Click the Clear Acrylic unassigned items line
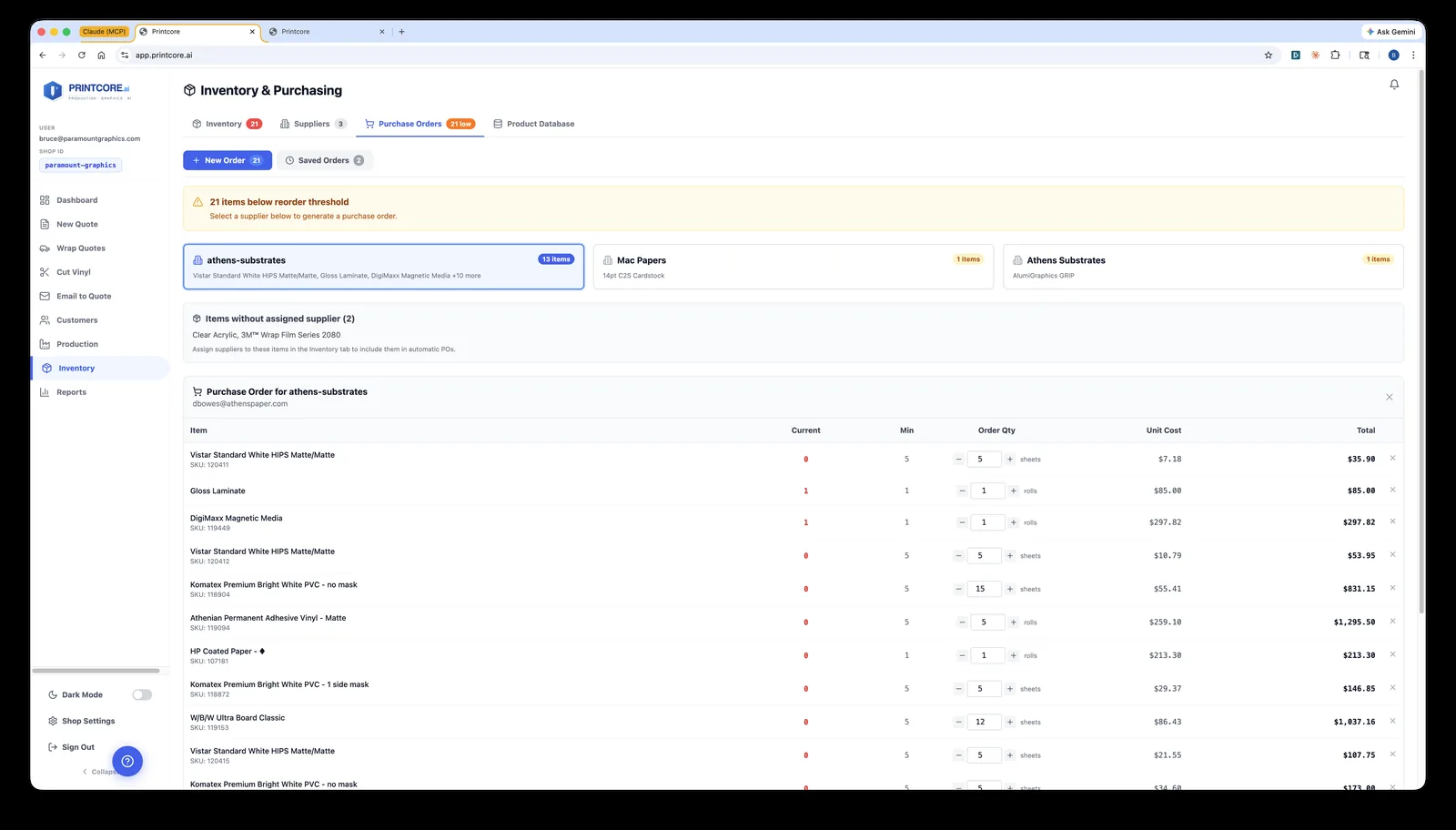This screenshot has height=830, width=1456. pos(267,335)
